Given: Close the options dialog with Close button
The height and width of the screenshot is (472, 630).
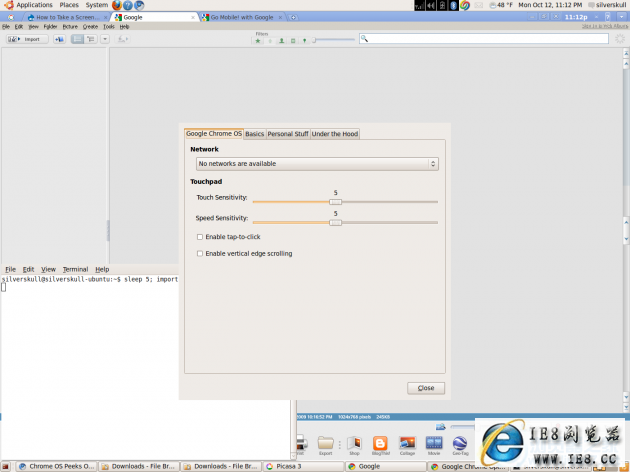Looking at the screenshot, I should click(426, 388).
